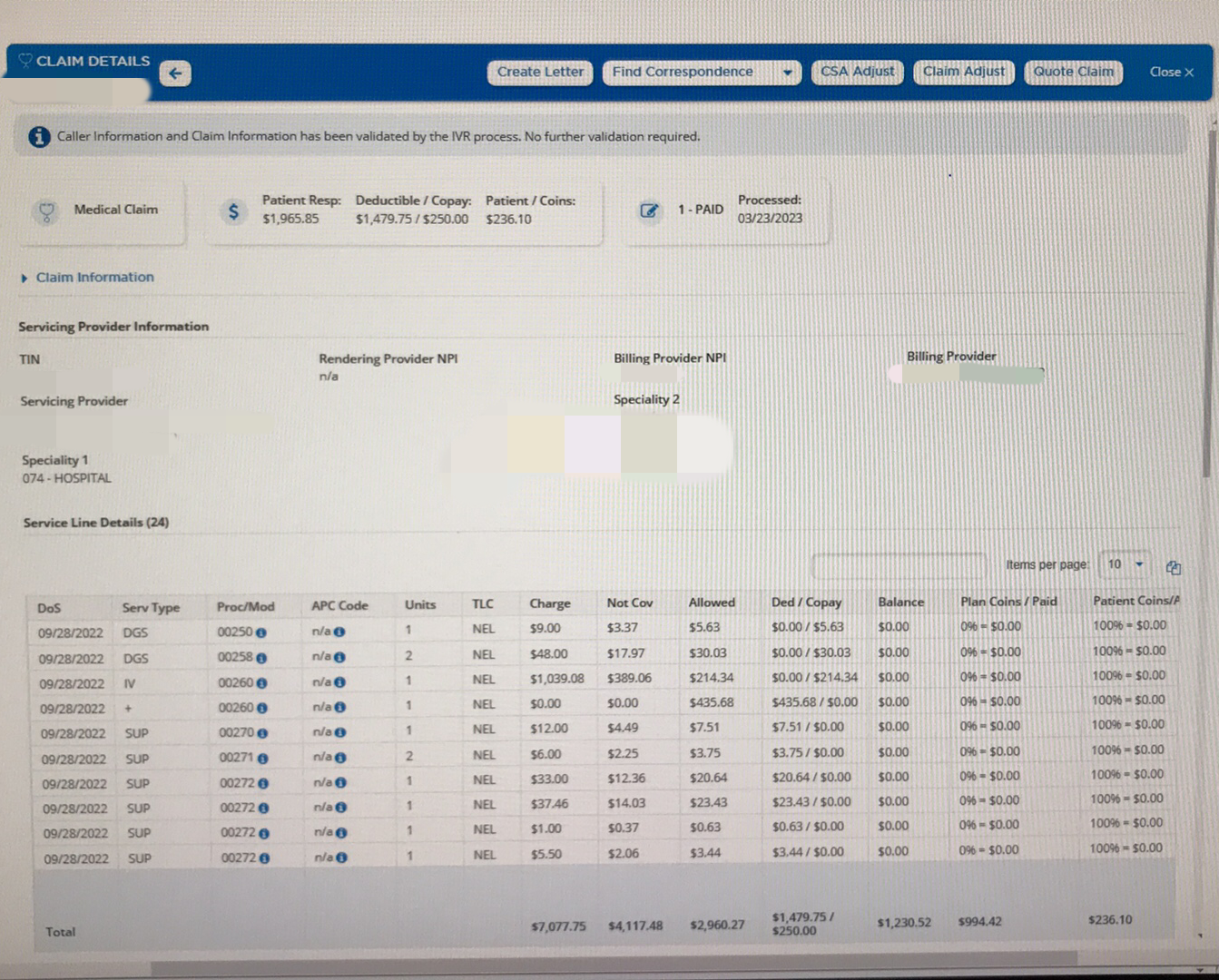Open the Claim Adjust button
The image size is (1219, 980).
pyautogui.click(x=964, y=72)
